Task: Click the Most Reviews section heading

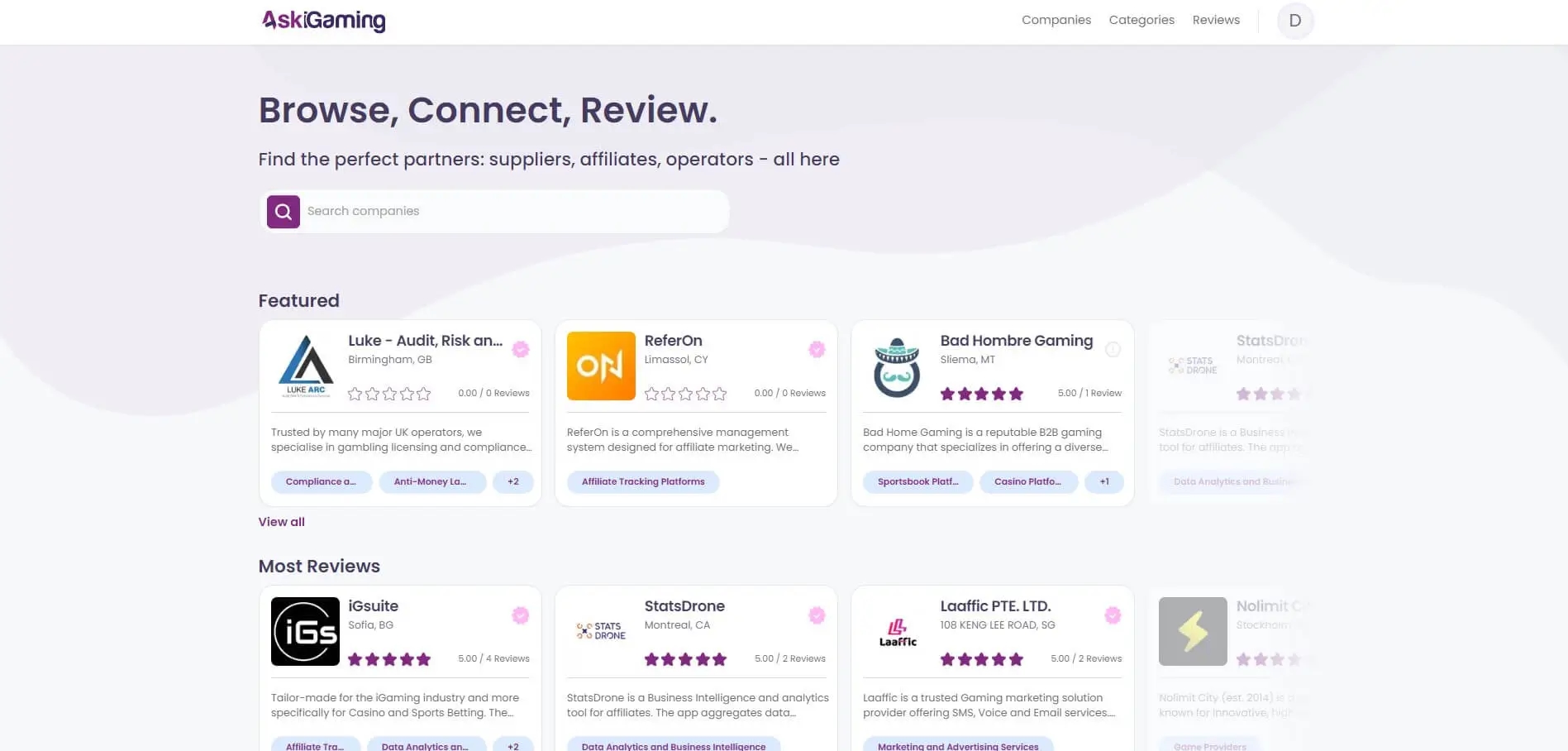Action: click(319, 567)
